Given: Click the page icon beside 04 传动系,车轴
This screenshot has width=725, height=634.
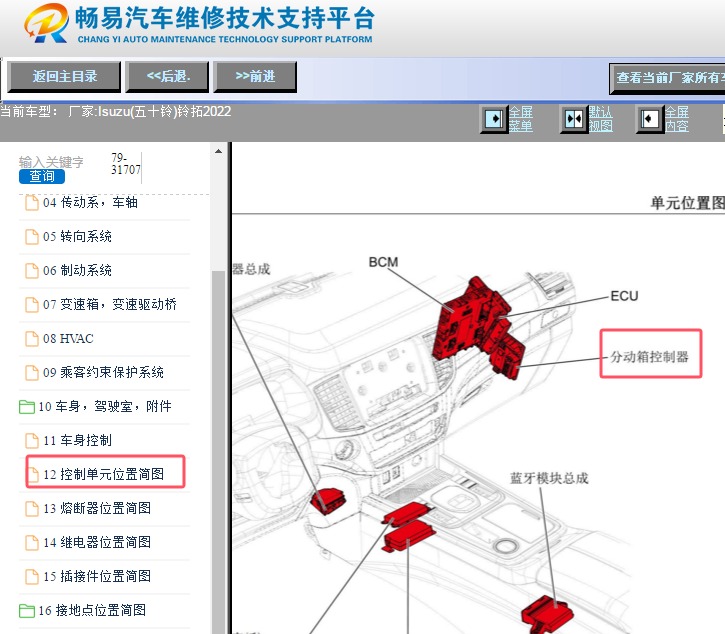Looking at the screenshot, I should click(x=32, y=203).
